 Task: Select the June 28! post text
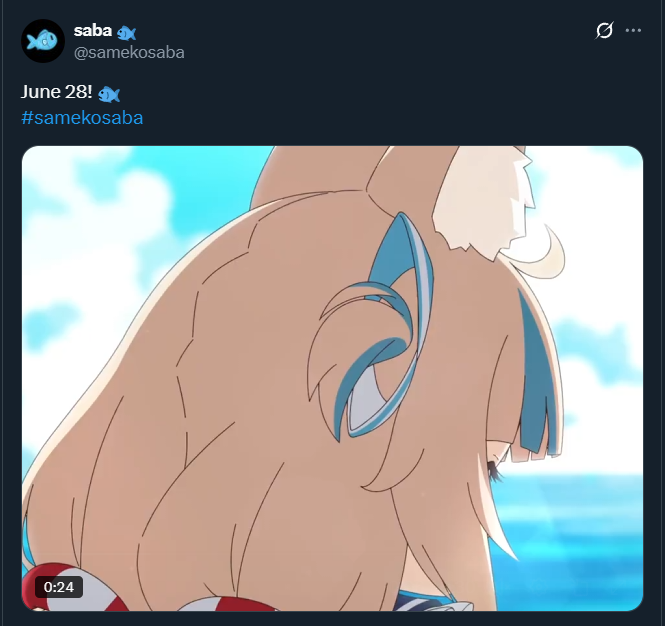(56, 92)
